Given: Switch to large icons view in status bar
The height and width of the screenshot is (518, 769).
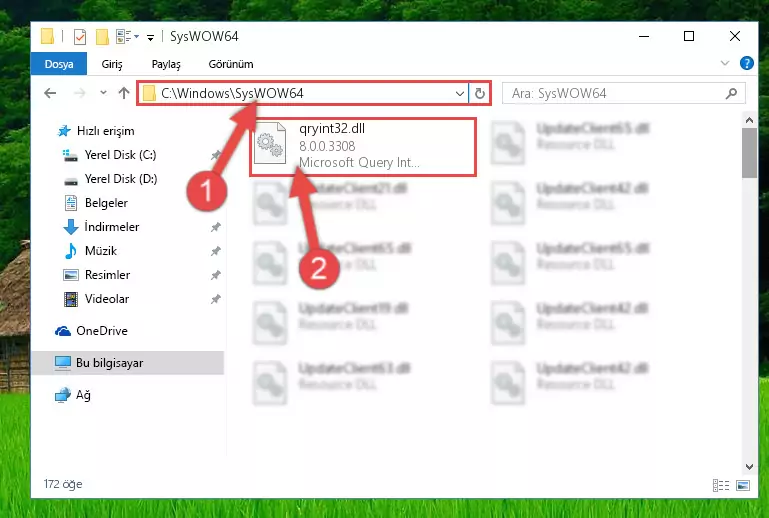Looking at the screenshot, I should click(743, 486).
